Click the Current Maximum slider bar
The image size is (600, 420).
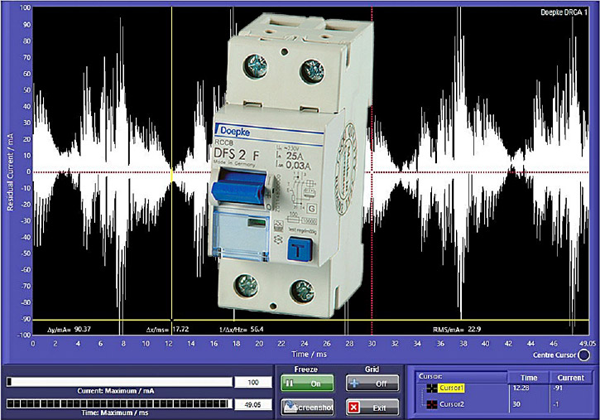point(118,382)
